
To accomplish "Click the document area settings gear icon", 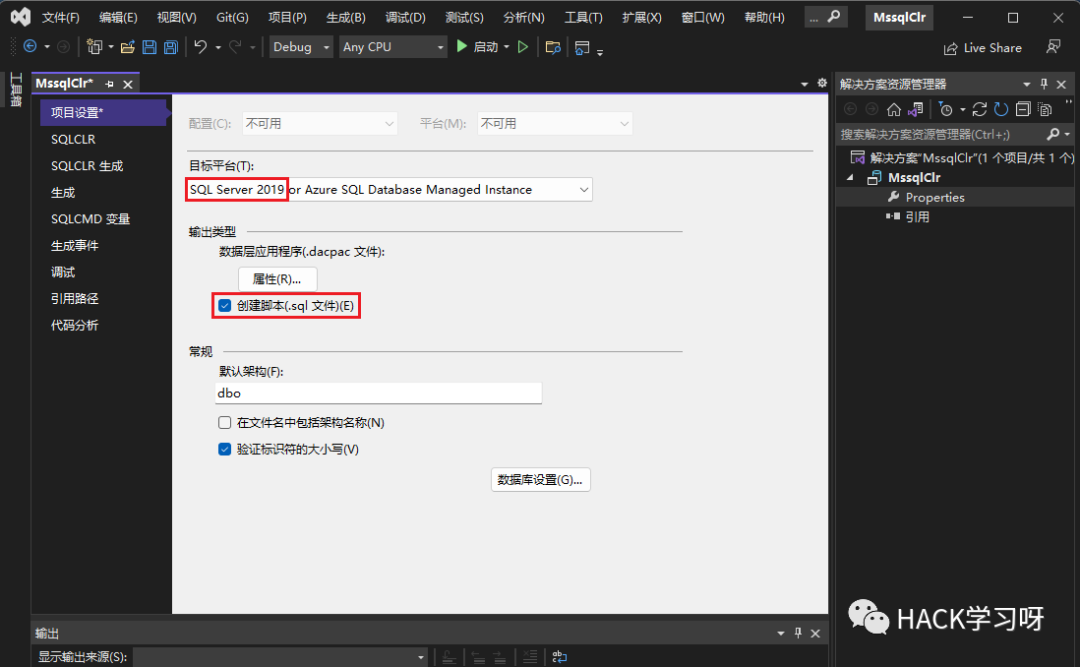I will coord(822,83).
